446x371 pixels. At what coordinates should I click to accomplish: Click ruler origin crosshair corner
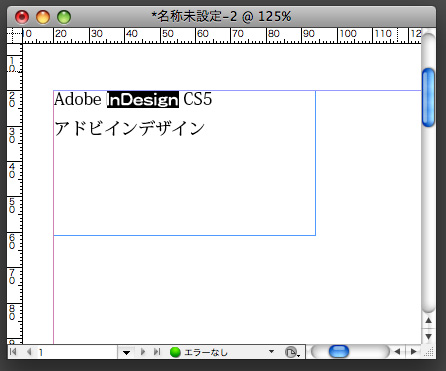pyautogui.click(x=15, y=36)
